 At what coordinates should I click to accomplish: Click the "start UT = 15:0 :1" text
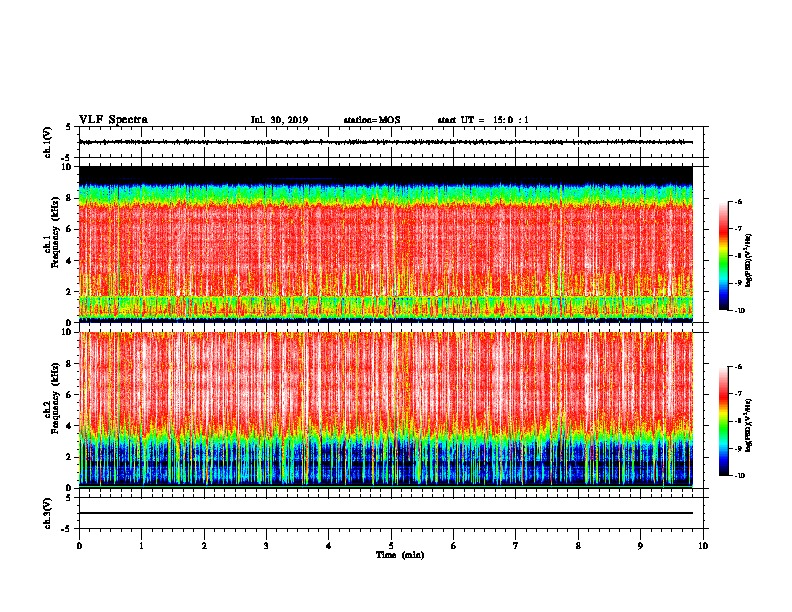tap(483, 120)
